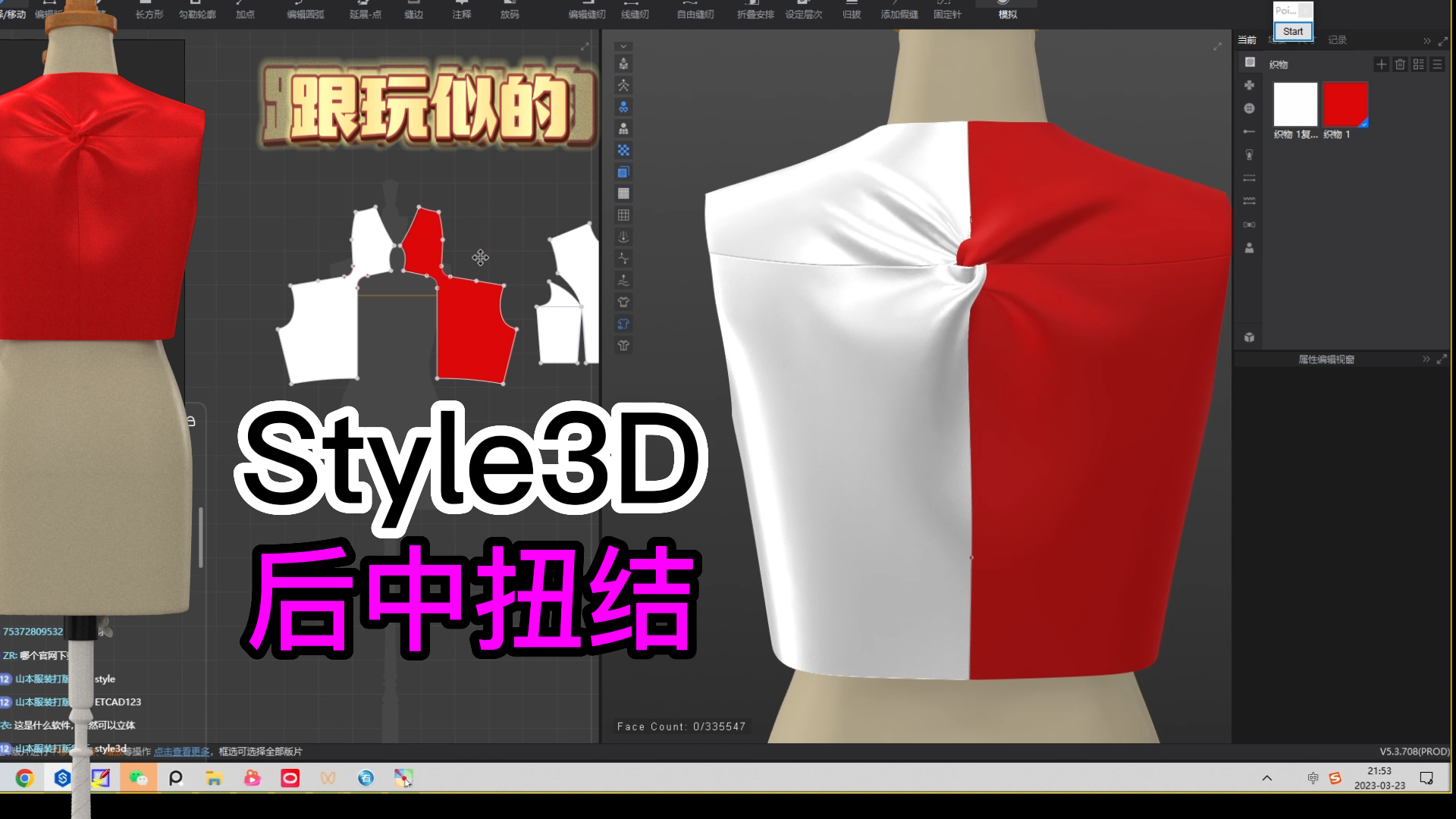Open the fabric category sidebar icon

(x=1250, y=62)
